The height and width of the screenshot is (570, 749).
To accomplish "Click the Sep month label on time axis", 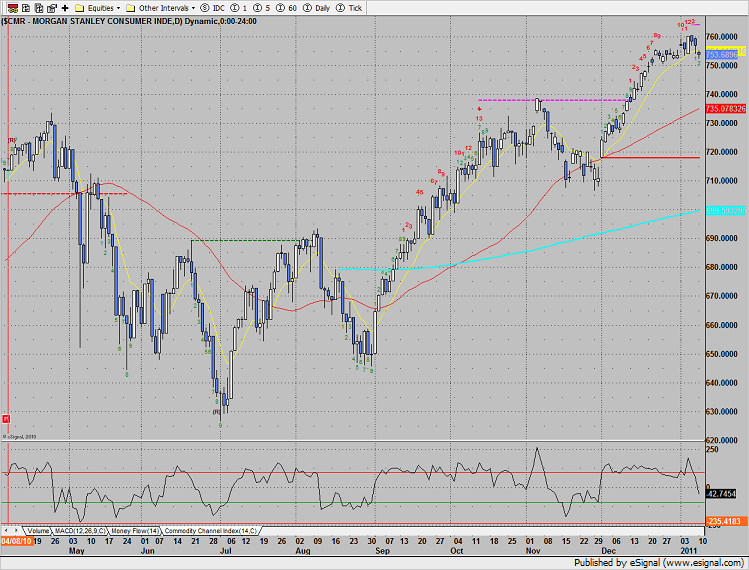I will pos(383,550).
